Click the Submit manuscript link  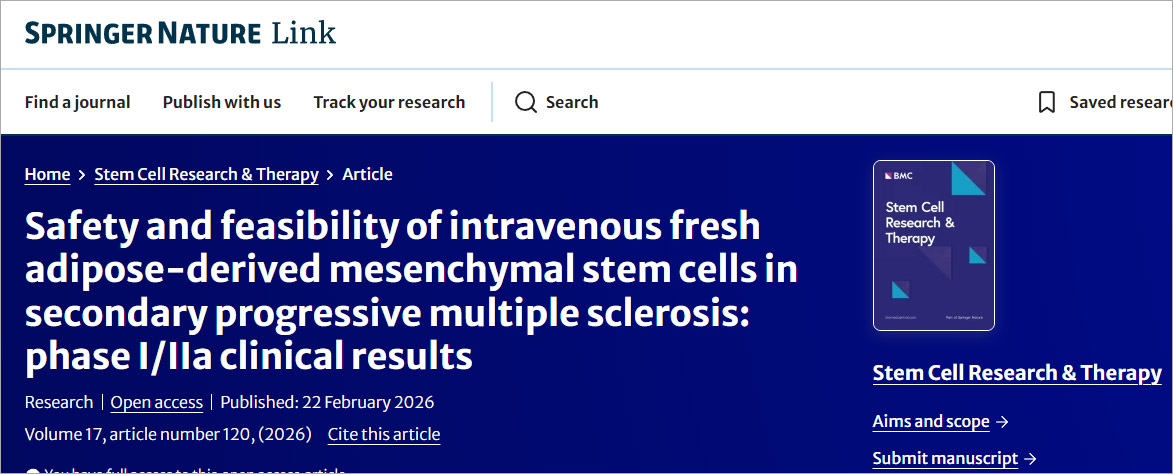pos(944,458)
